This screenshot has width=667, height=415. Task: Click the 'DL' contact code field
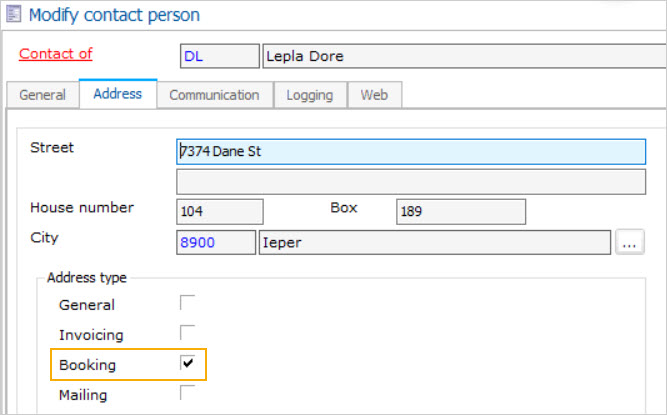pos(219,57)
